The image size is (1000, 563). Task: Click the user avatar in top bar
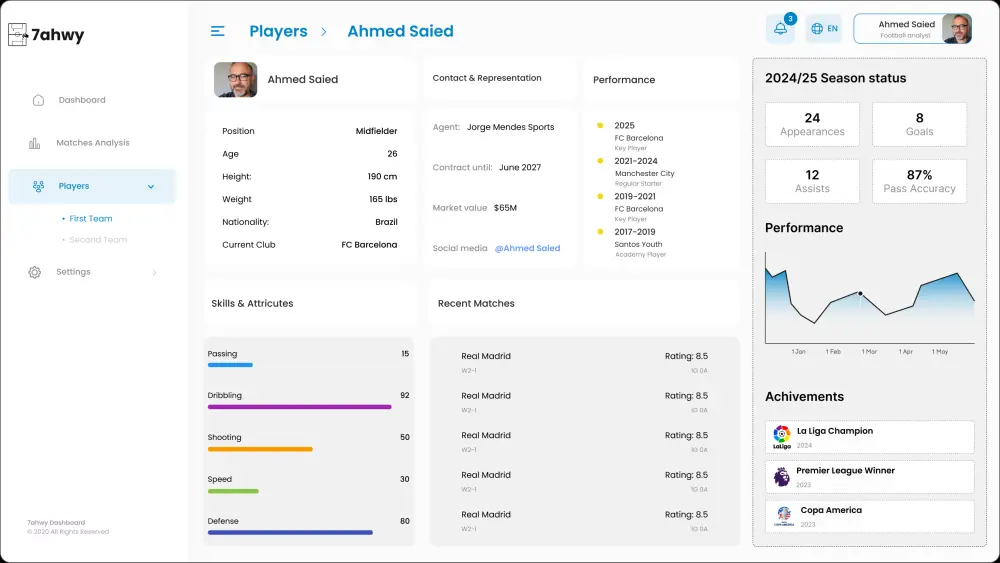coord(957,29)
